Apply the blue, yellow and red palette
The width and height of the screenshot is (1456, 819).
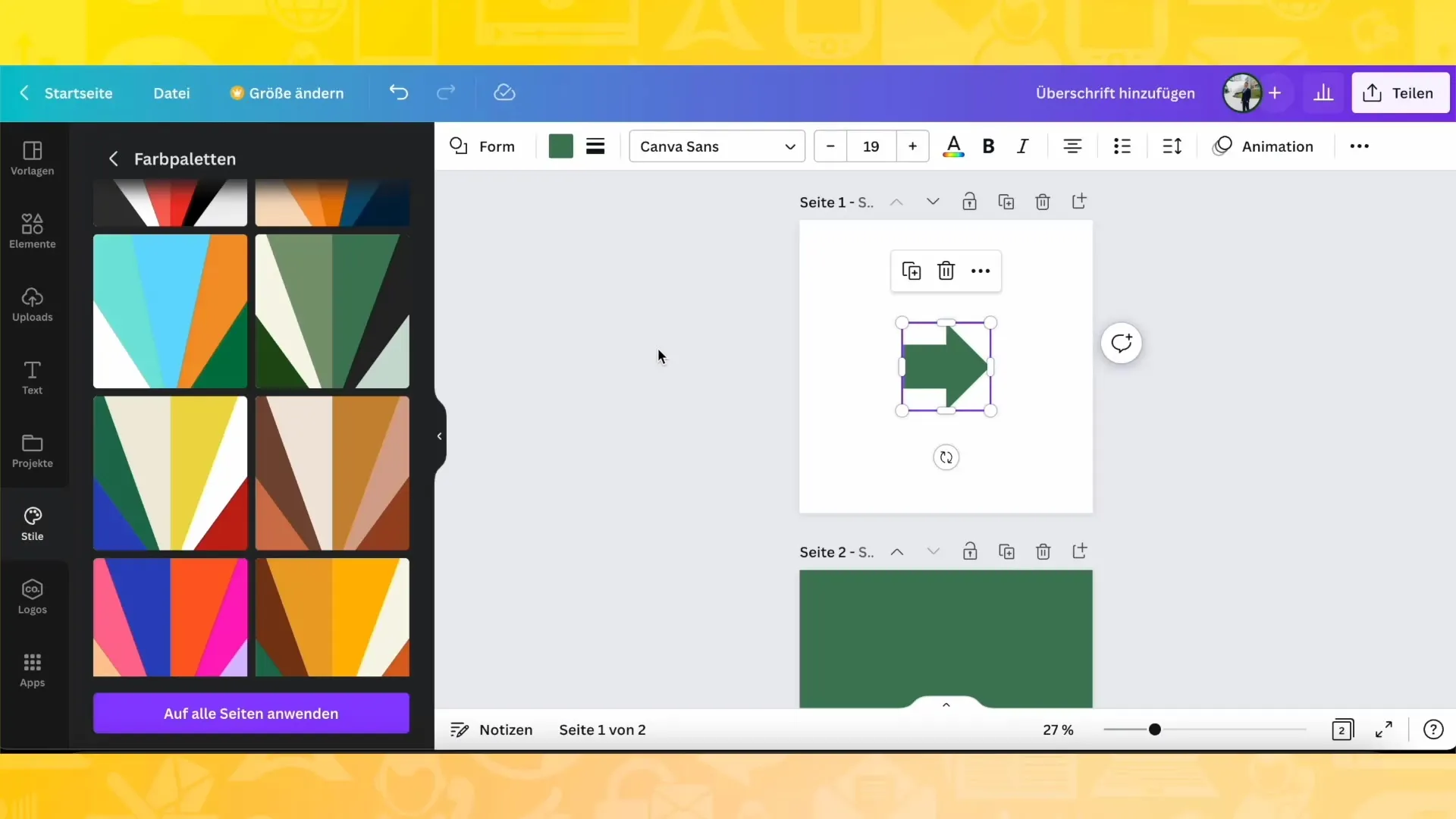point(170,473)
